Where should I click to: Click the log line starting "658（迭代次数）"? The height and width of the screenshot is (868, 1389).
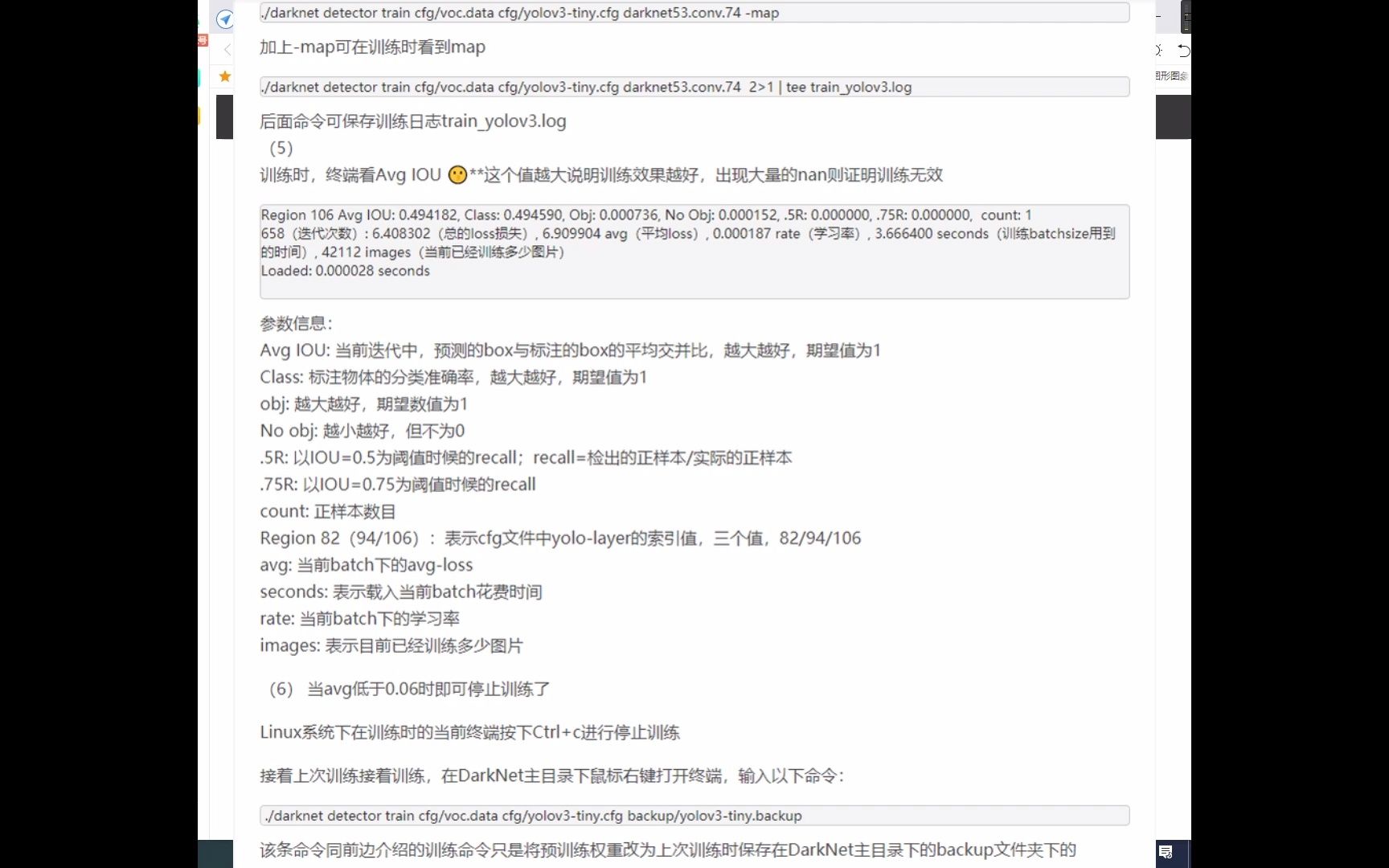pyautogui.click(x=688, y=233)
